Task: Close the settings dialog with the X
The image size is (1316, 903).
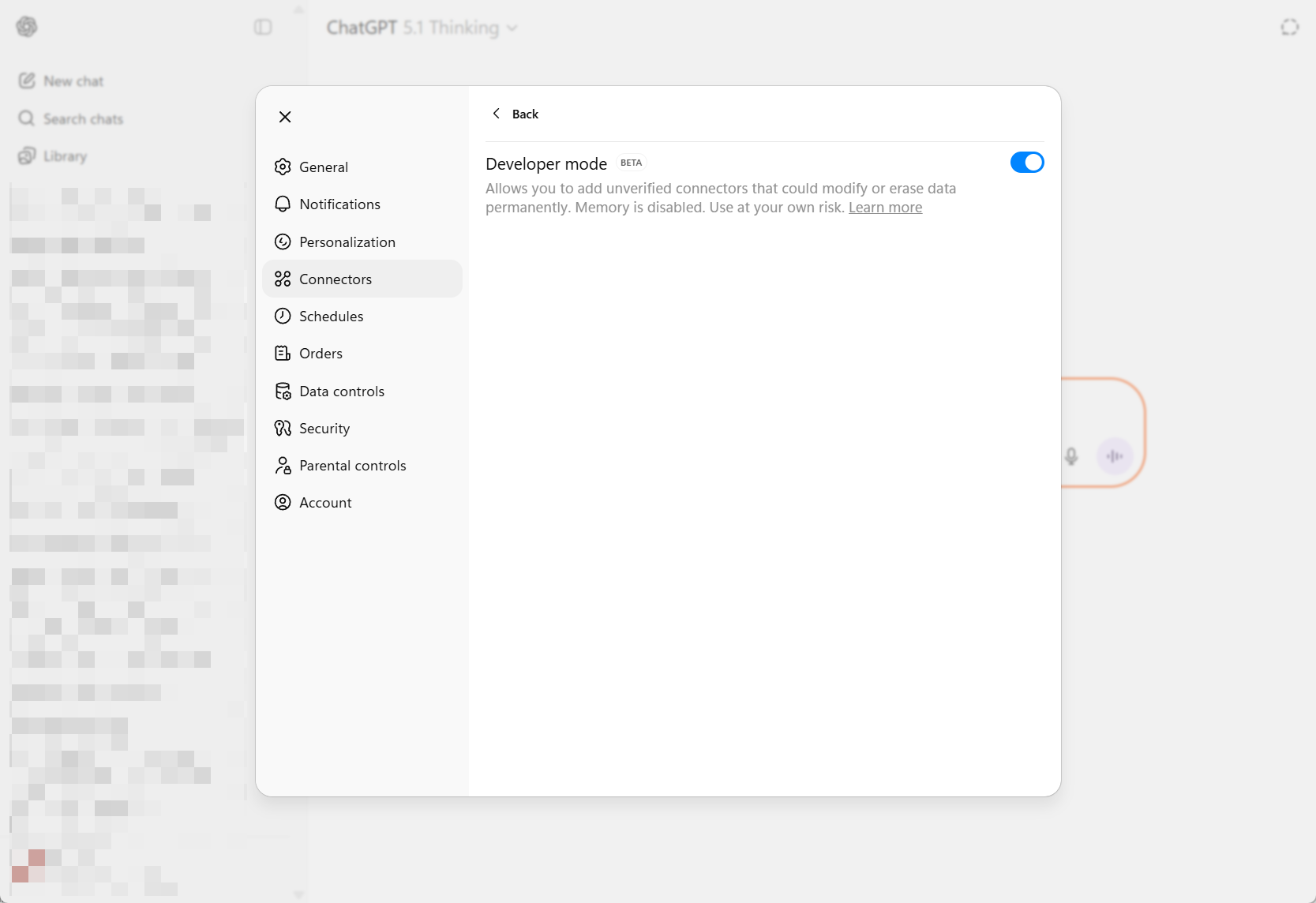Action: pyautogui.click(x=285, y=116)
